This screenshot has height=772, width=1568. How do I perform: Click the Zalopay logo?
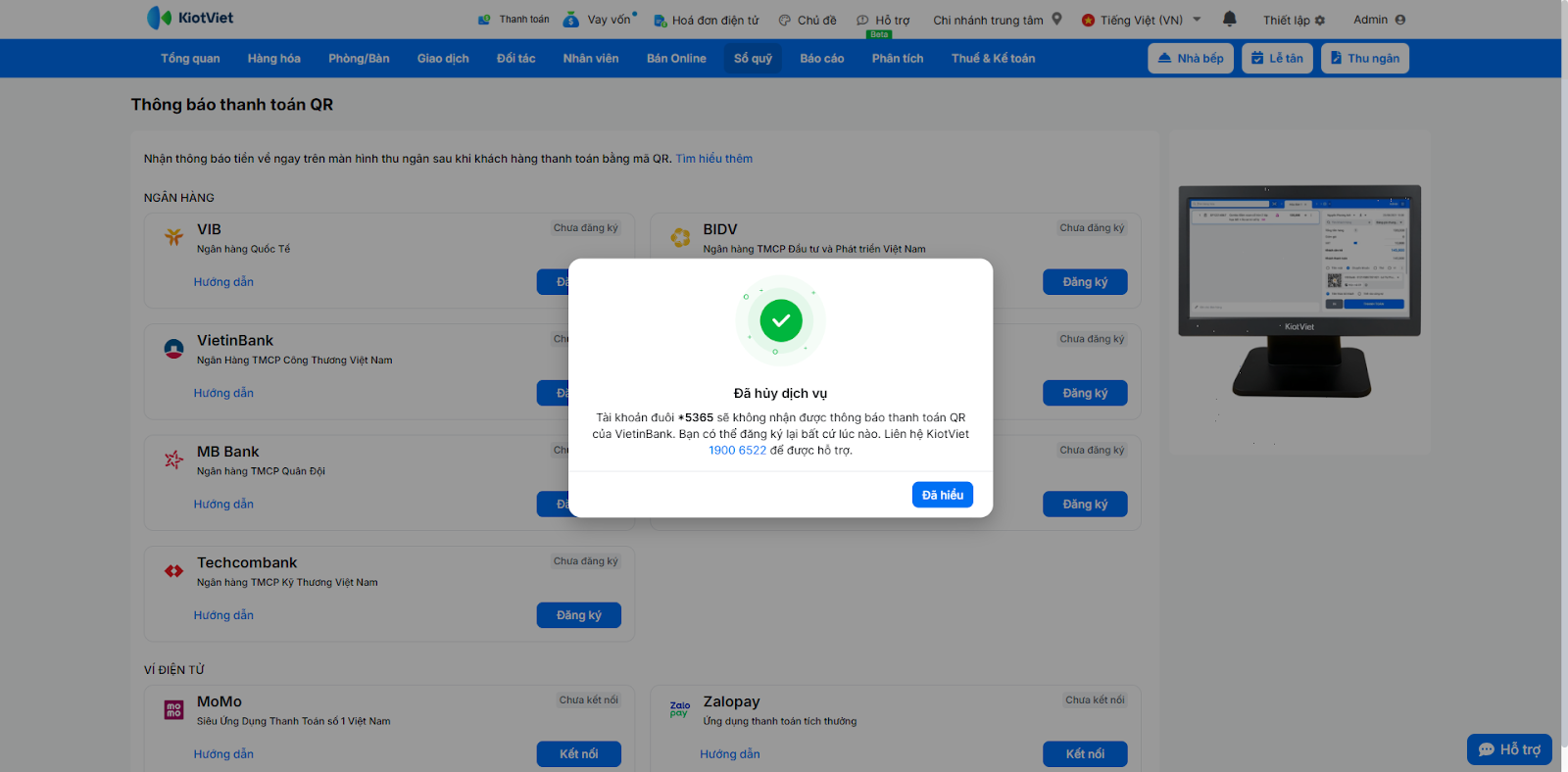(x=680, y=709)
